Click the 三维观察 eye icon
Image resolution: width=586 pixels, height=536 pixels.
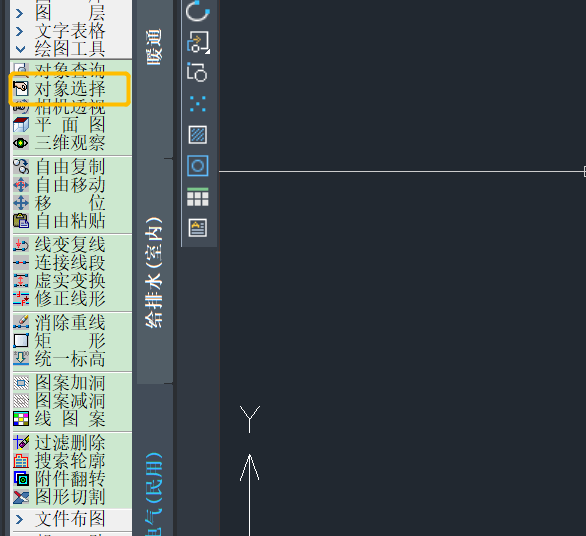coord(21,143)
